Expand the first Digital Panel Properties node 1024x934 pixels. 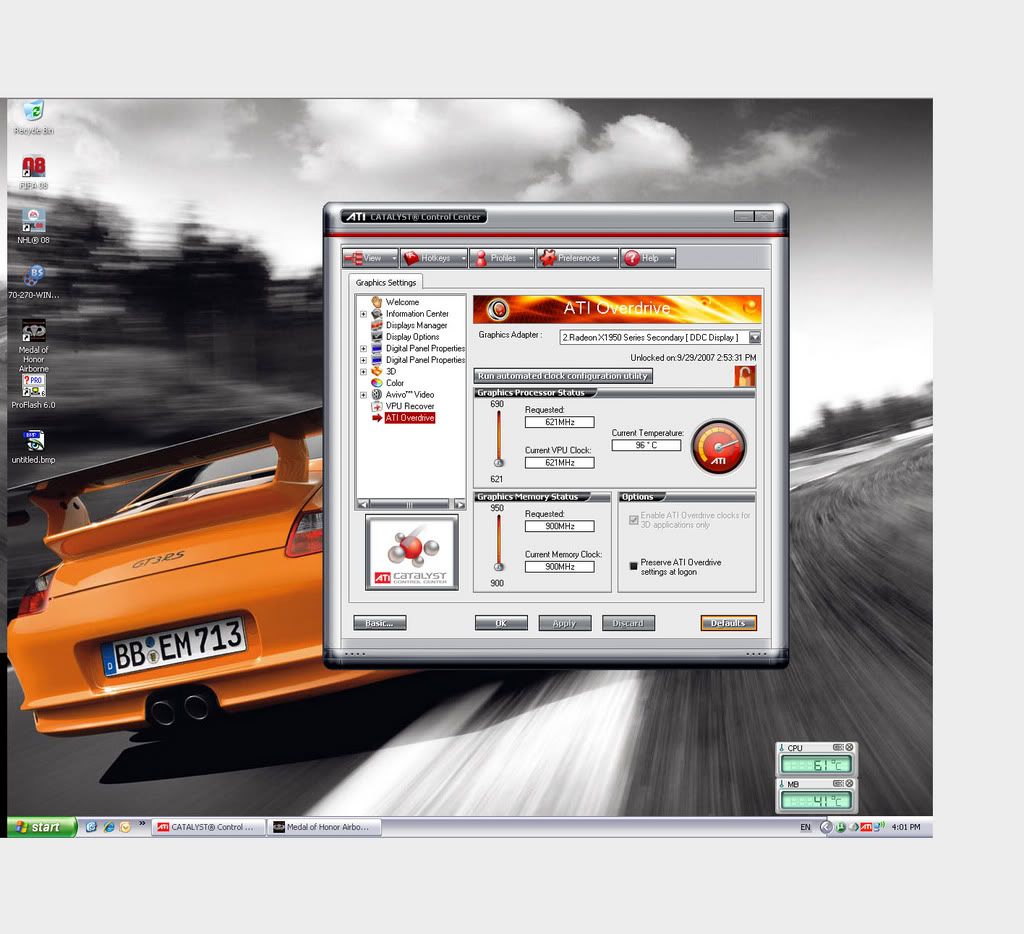click(363, 349)
